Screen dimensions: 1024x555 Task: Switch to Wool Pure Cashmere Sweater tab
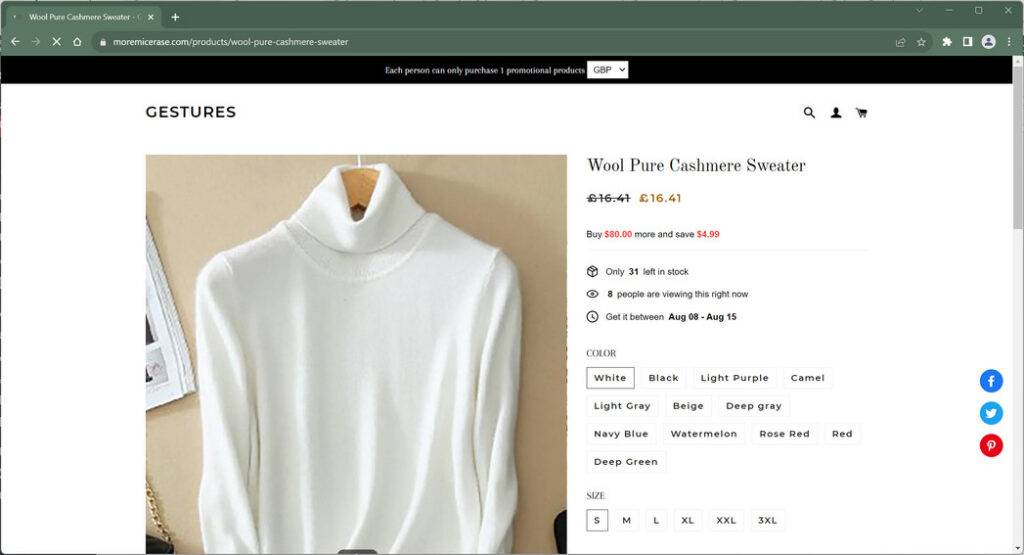click(82, 17)
